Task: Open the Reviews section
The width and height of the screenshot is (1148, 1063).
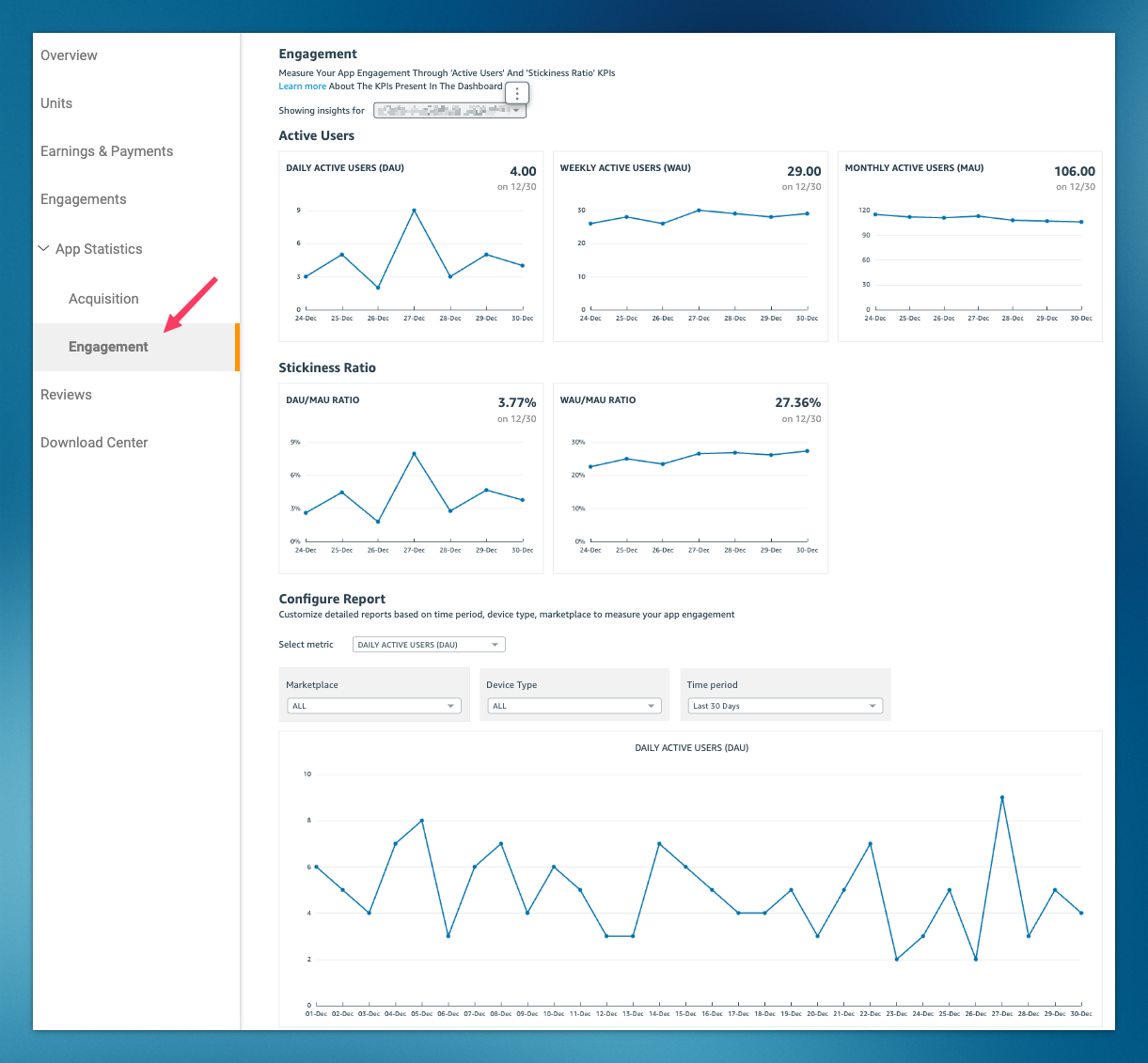Action: coord(66,395)
